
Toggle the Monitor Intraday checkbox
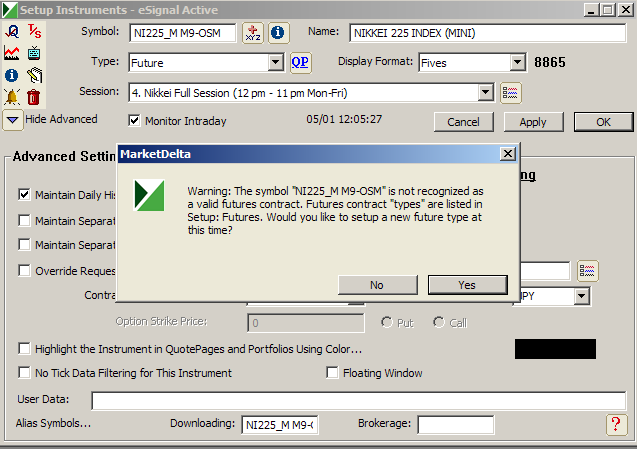[x=134, y=121]
